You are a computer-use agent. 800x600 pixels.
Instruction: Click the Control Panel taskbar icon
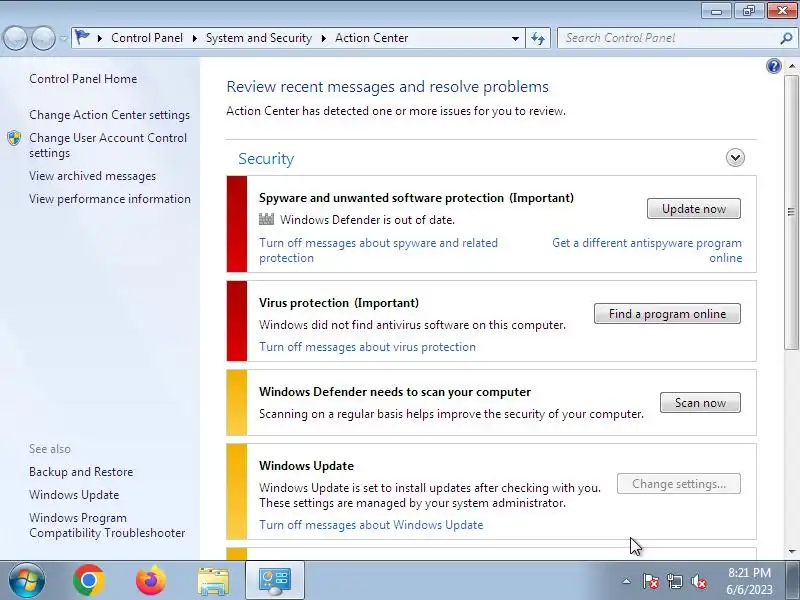(274, 581)
